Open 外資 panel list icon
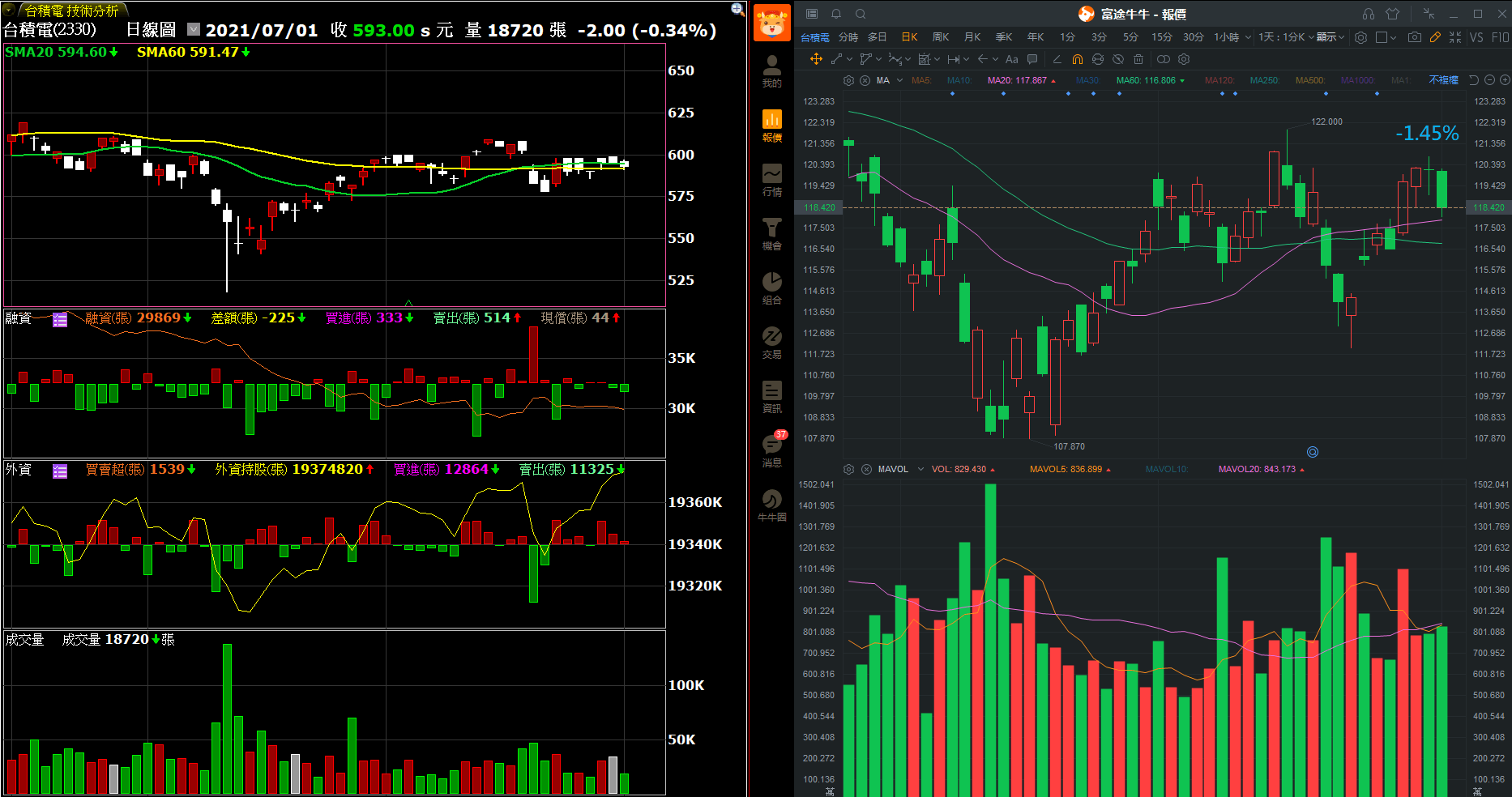Viewport: 1512px width, 797px height. pos(60,471)
